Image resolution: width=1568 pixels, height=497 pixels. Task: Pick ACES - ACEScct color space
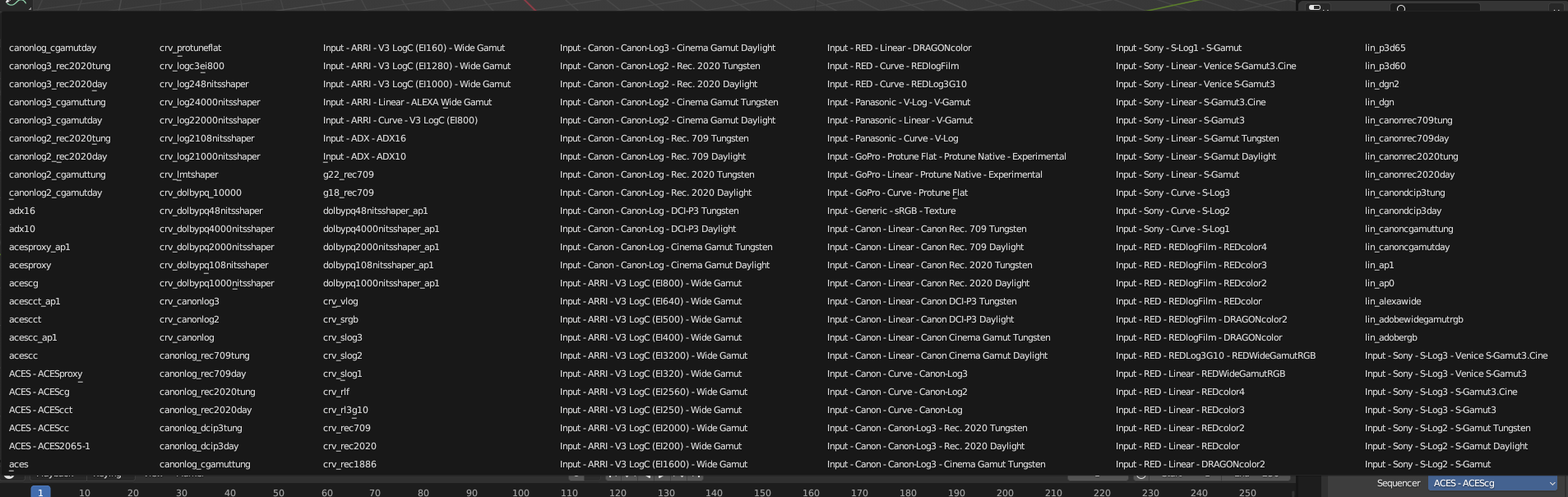click(x=41, y=410)
